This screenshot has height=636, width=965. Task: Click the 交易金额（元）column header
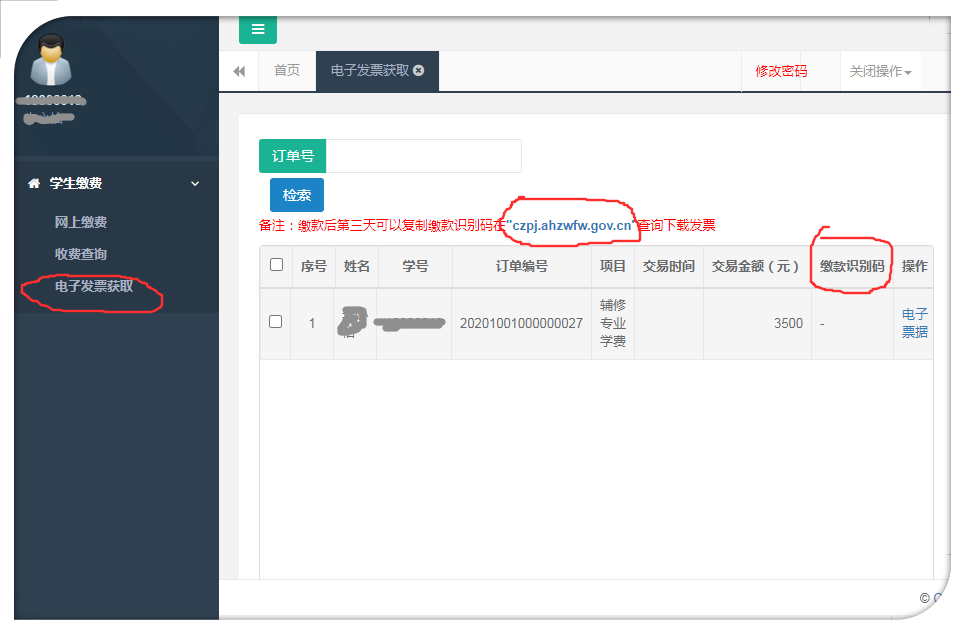[x=756, y=267]
